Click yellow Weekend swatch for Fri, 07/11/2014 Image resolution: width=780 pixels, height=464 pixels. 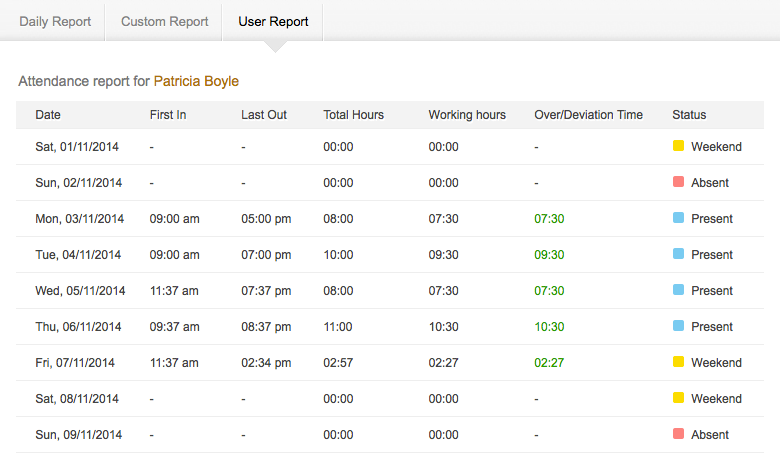pos(679,362)
